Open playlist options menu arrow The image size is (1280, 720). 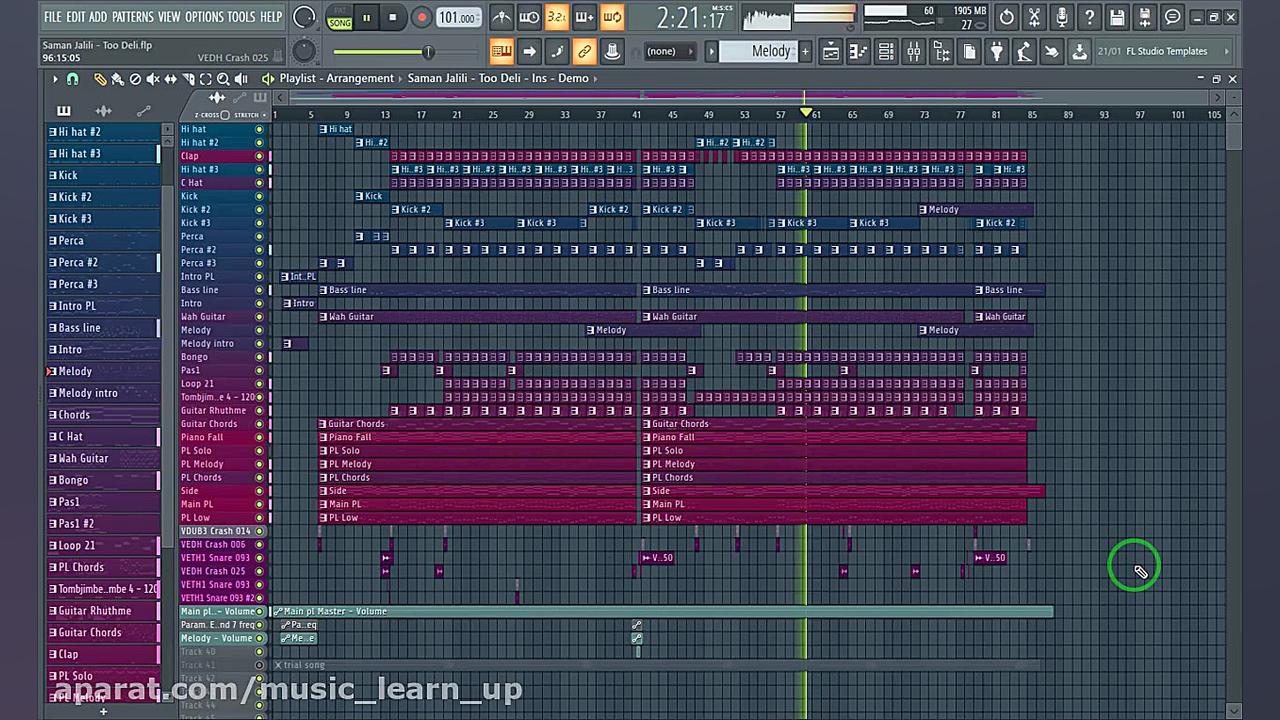coord(55,78)
